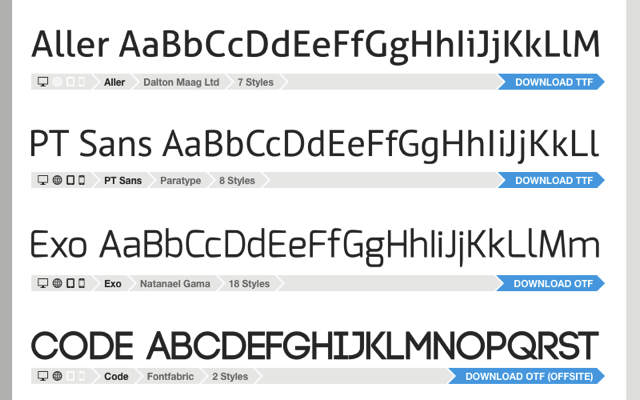Click the desktop monitor icon for Exo
The image size is (640, 400).
click(x=43, y=283)
